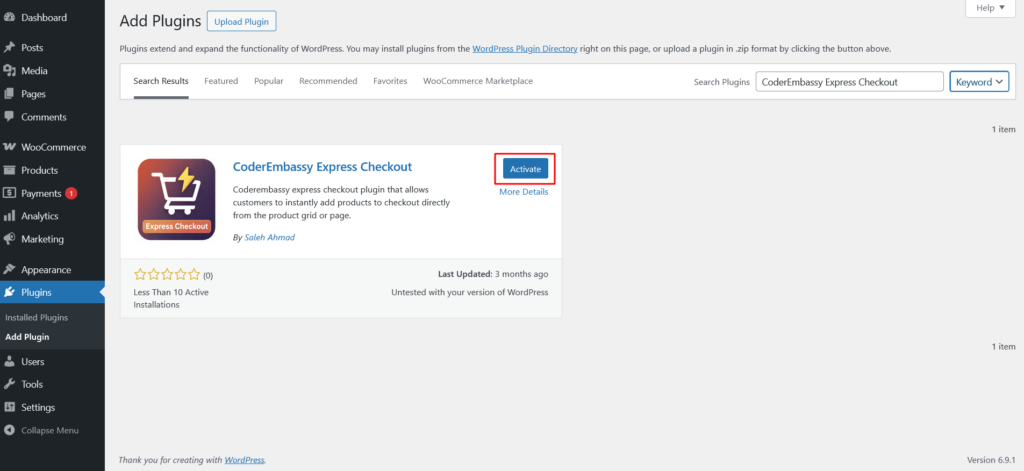
Task: Click the WooCommerce logo icon in sidebar
Action: tap(10, 147)
